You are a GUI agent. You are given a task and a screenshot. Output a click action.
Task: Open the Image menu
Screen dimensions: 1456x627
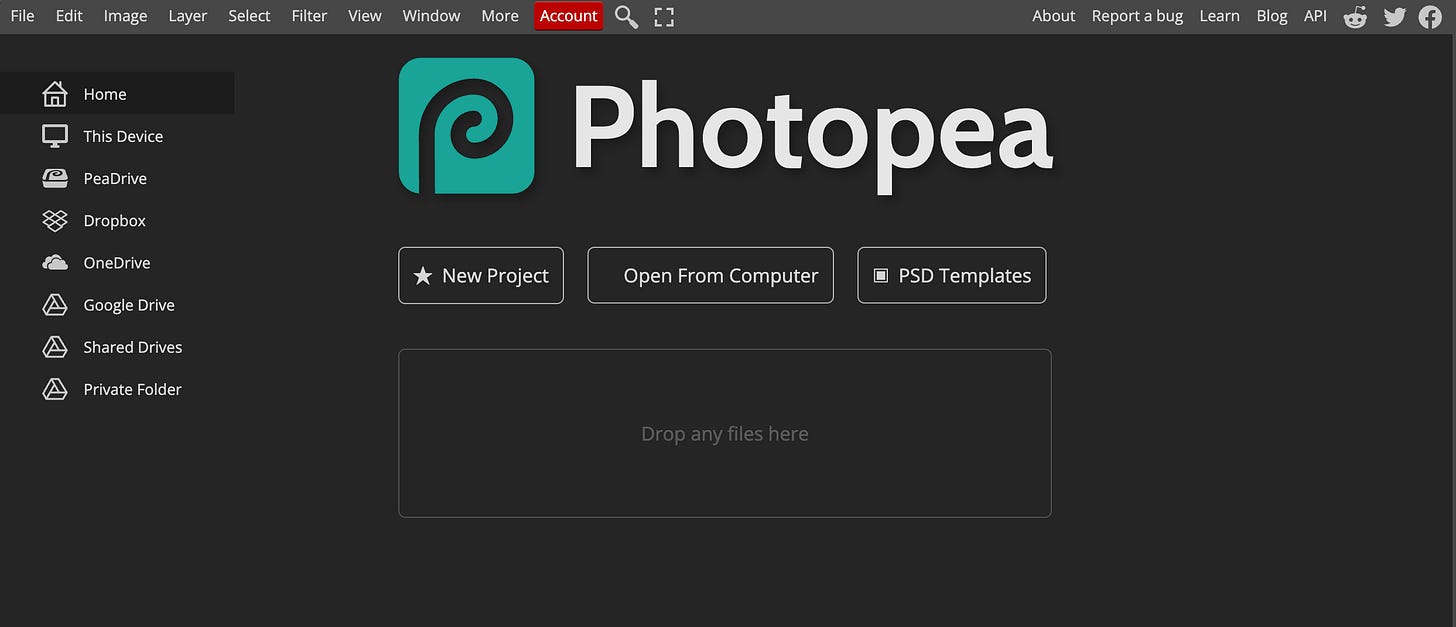125,16
